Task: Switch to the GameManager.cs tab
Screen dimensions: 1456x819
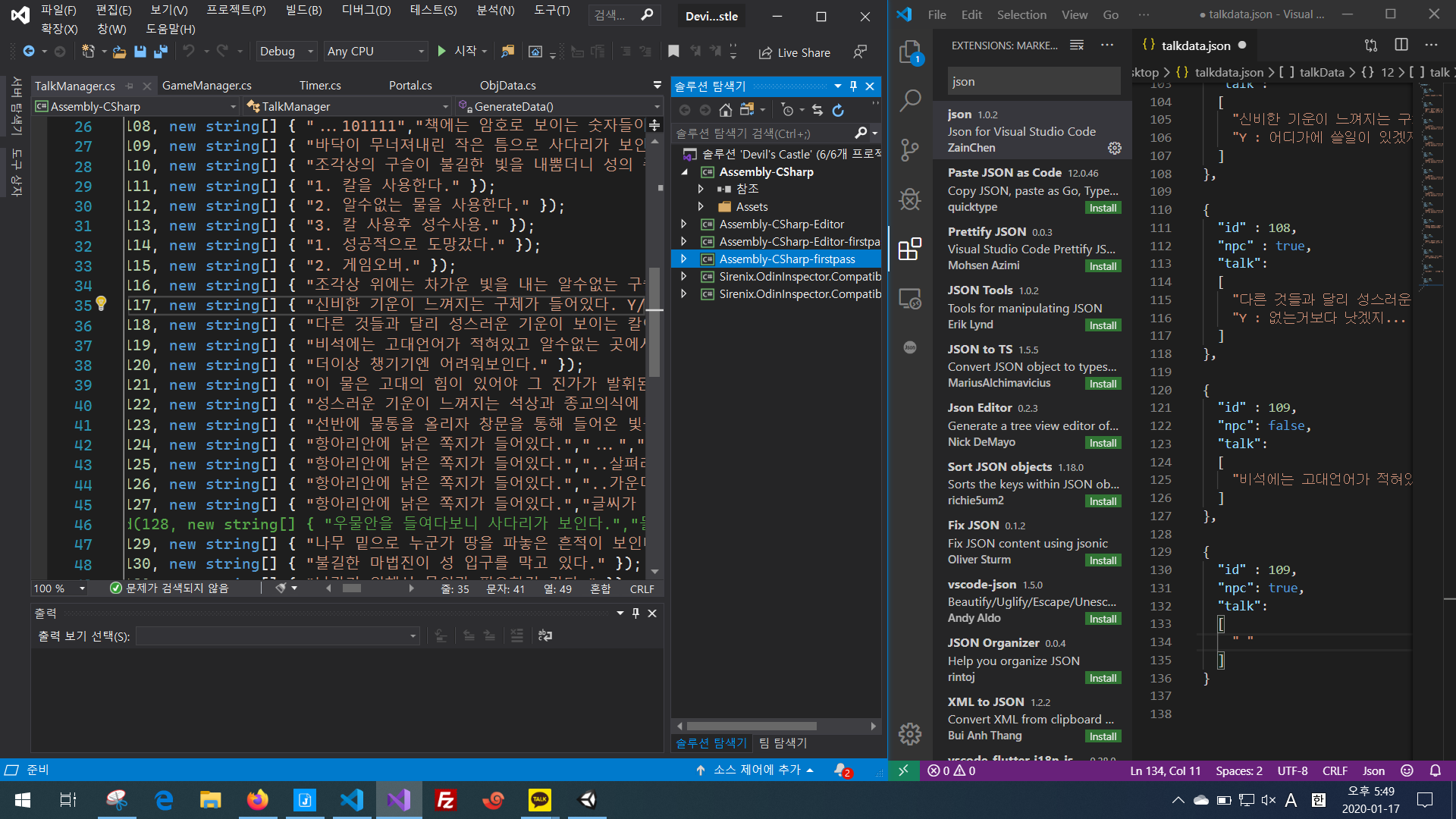Action: point(206,86)
